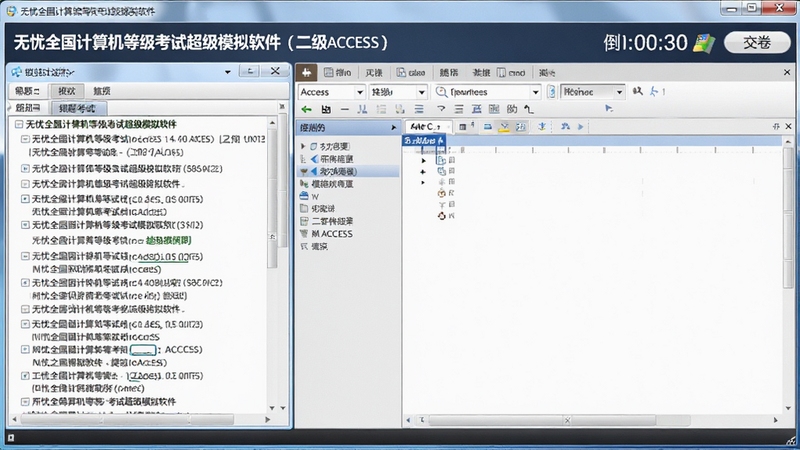
Task: Click the search field containing fjeurttees
Action: click(487, 92)
